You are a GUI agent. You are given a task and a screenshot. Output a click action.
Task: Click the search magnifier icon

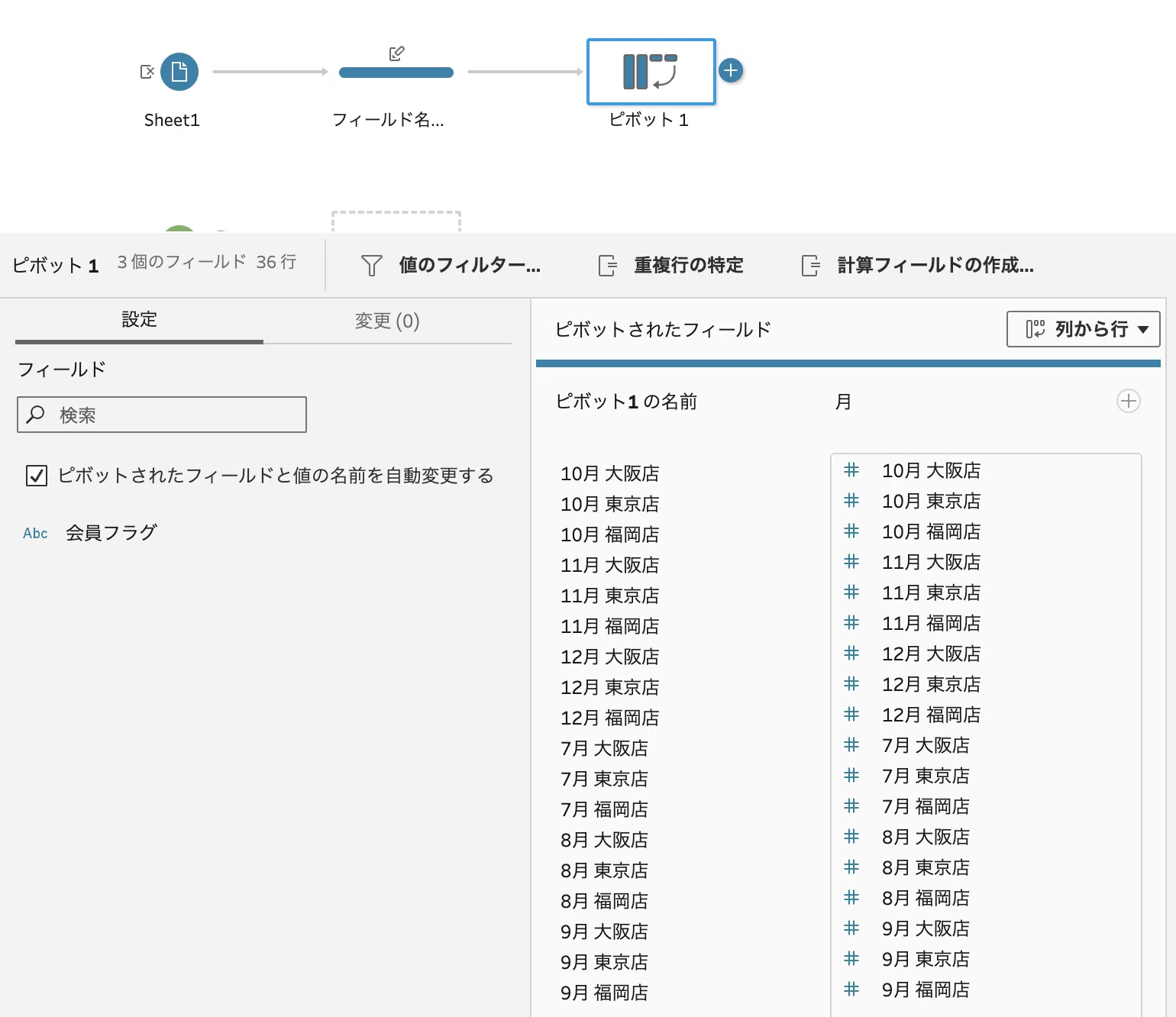[35, 415]
